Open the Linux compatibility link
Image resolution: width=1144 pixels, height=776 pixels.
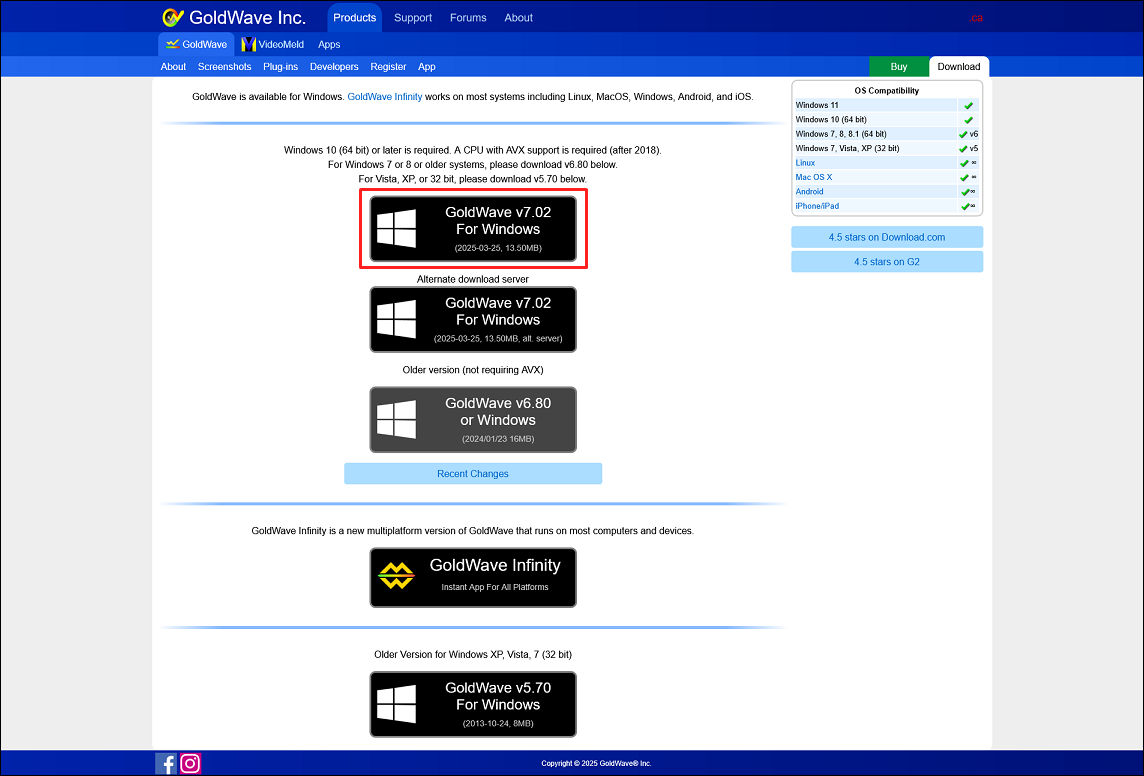[x=805, y=163]
